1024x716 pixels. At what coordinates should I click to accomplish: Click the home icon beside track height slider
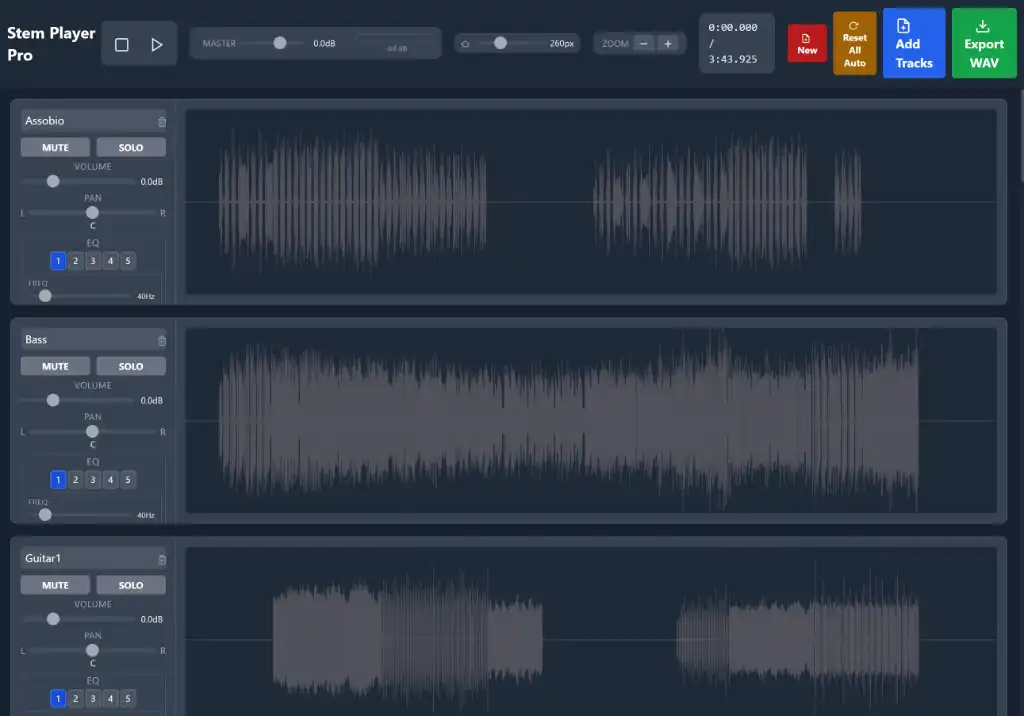point(465,44)
